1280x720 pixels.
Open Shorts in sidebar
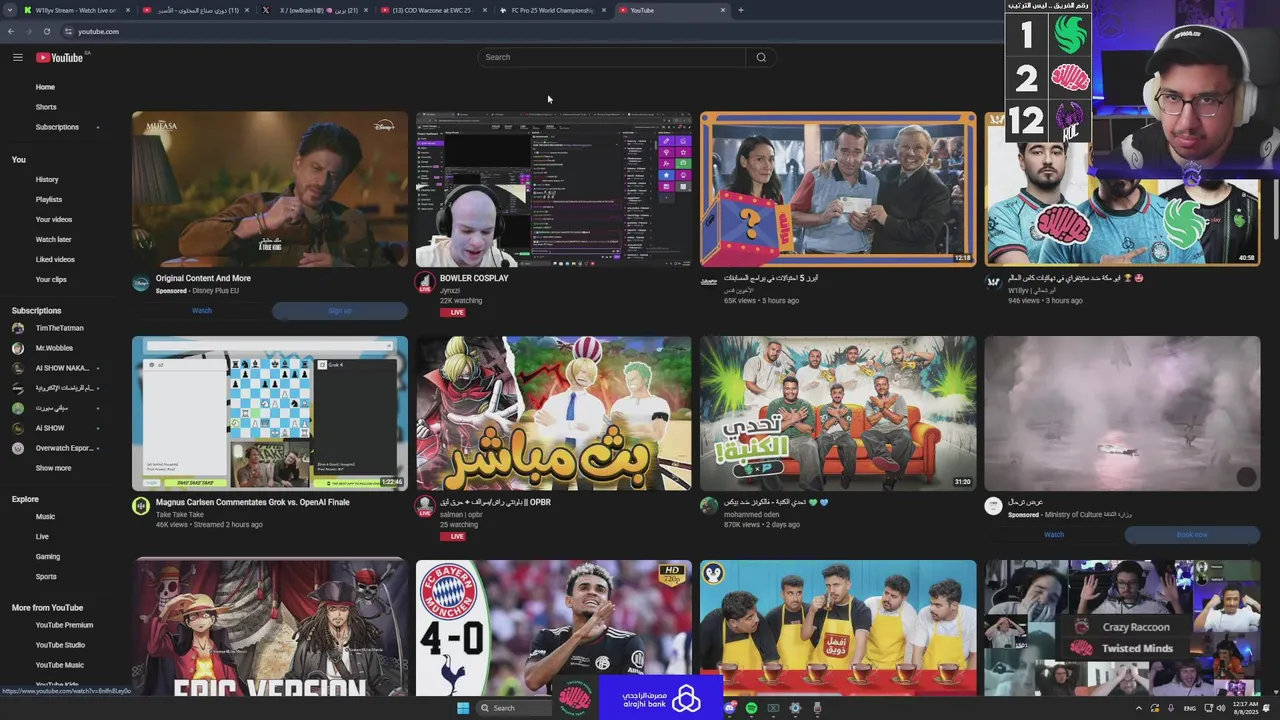tap(46, 107)
